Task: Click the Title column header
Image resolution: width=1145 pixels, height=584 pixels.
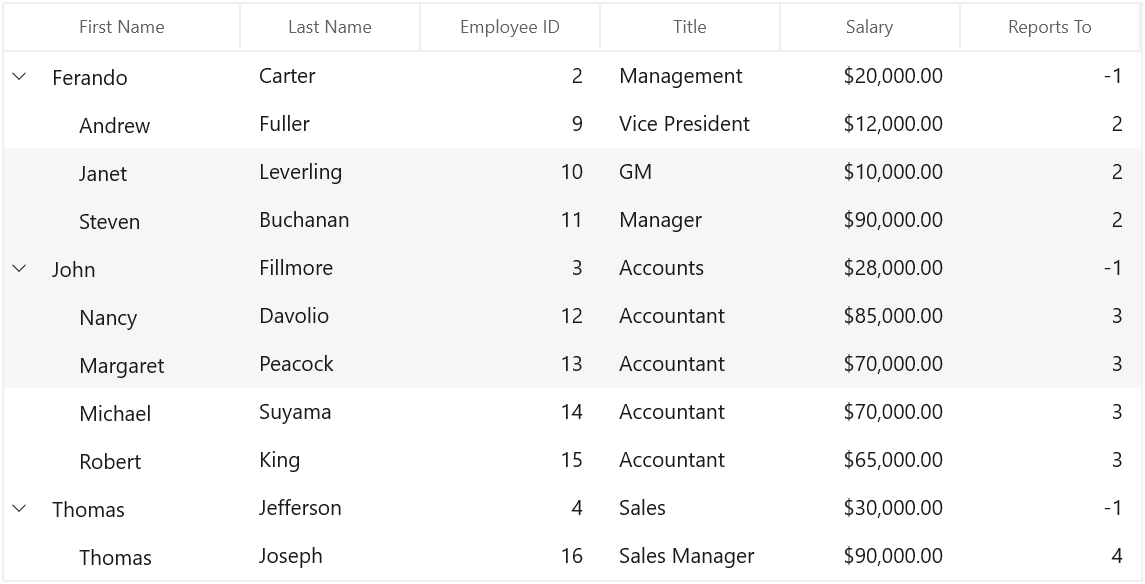Action: [690, 27]
